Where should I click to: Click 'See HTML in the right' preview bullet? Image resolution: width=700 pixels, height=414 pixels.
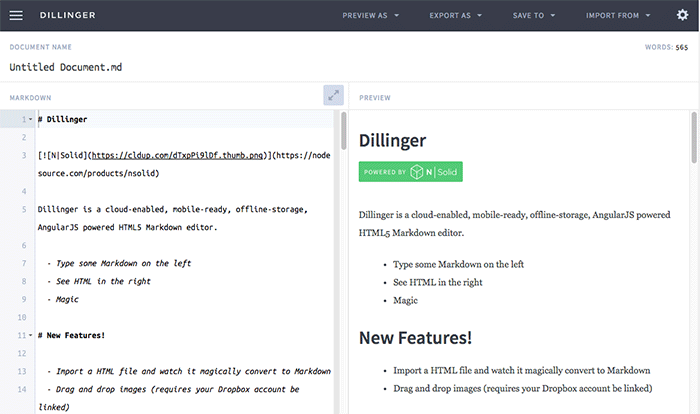click(438, 282)
